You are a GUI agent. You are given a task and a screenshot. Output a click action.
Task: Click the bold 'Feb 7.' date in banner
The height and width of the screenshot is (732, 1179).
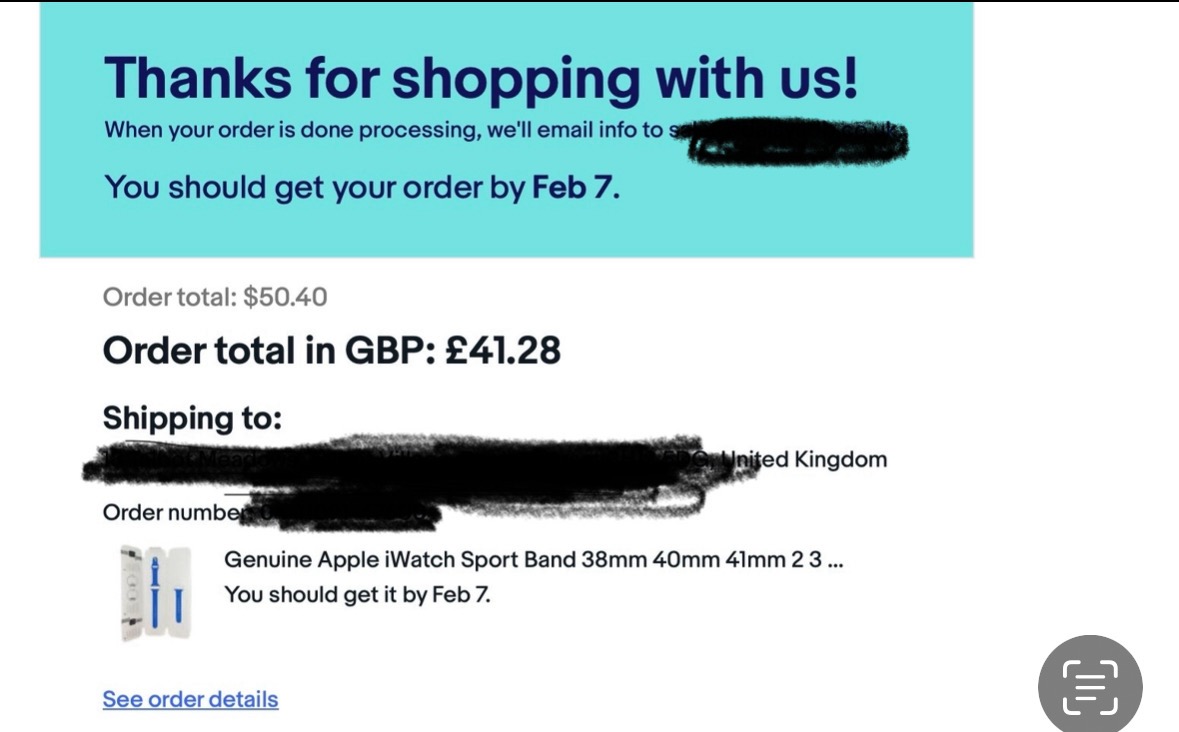click(575, 187)
